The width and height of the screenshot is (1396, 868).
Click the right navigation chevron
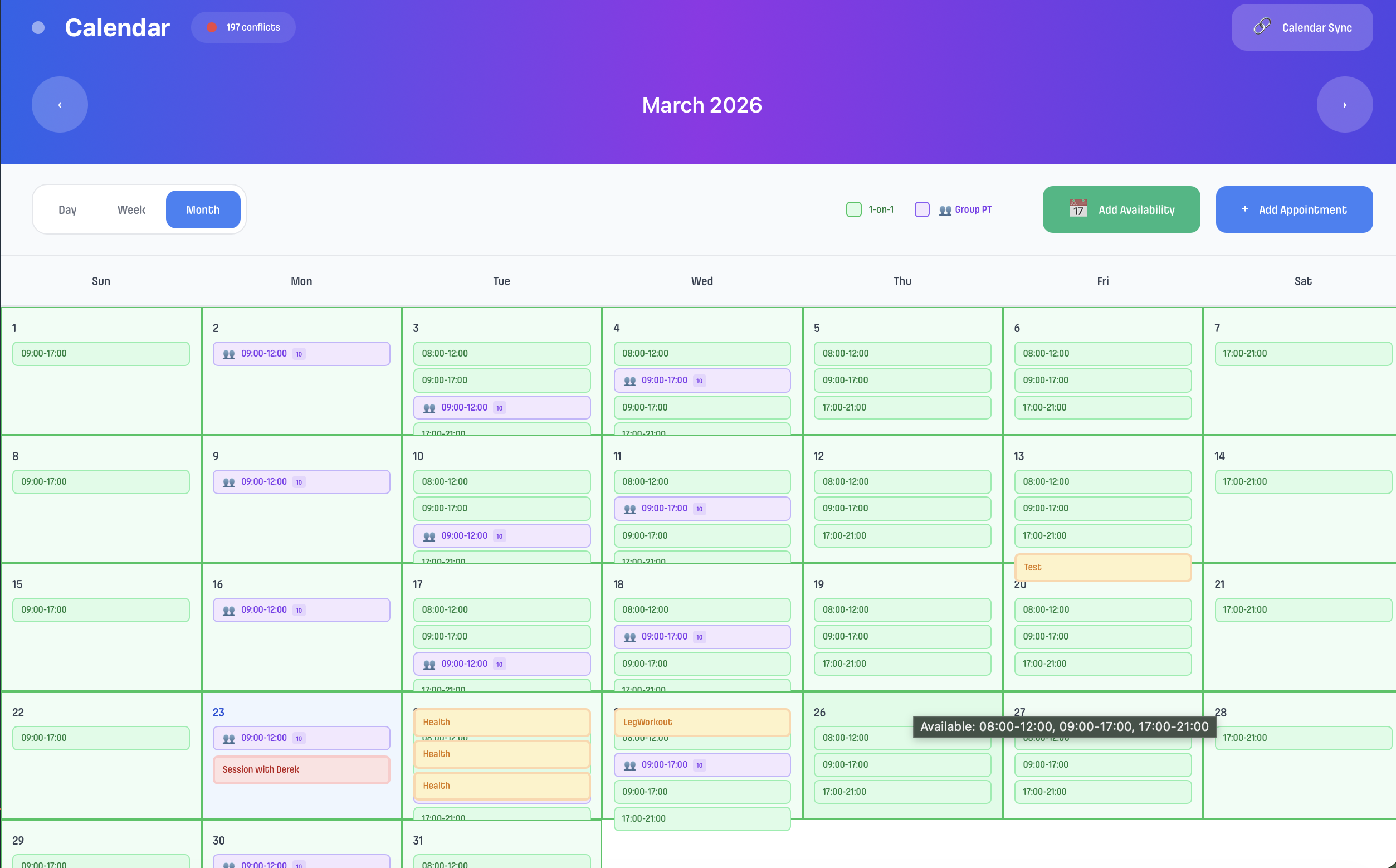(1344, 104)
